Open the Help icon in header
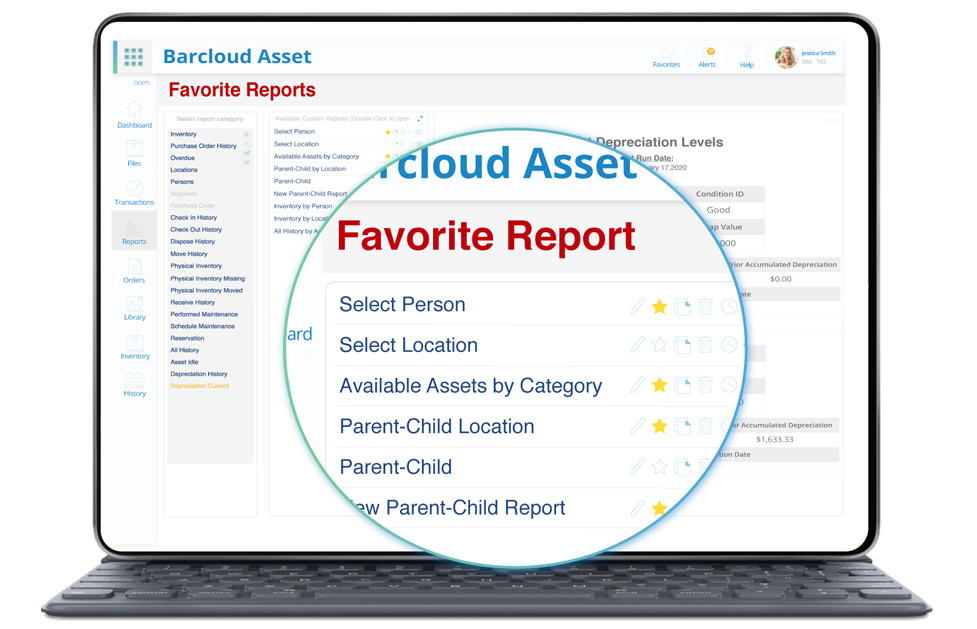Screen dimensions: 977x629 pos(746,57)
